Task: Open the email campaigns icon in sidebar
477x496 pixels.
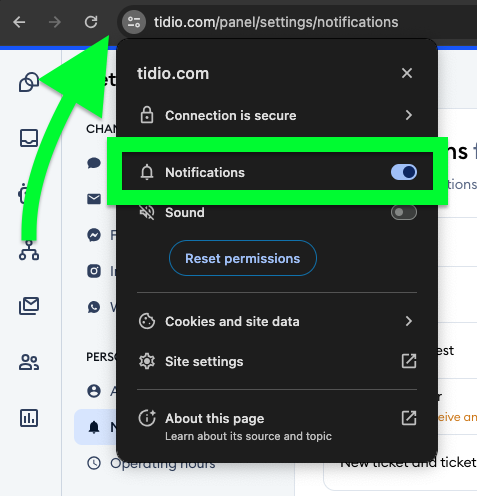Action: (29, 306)
